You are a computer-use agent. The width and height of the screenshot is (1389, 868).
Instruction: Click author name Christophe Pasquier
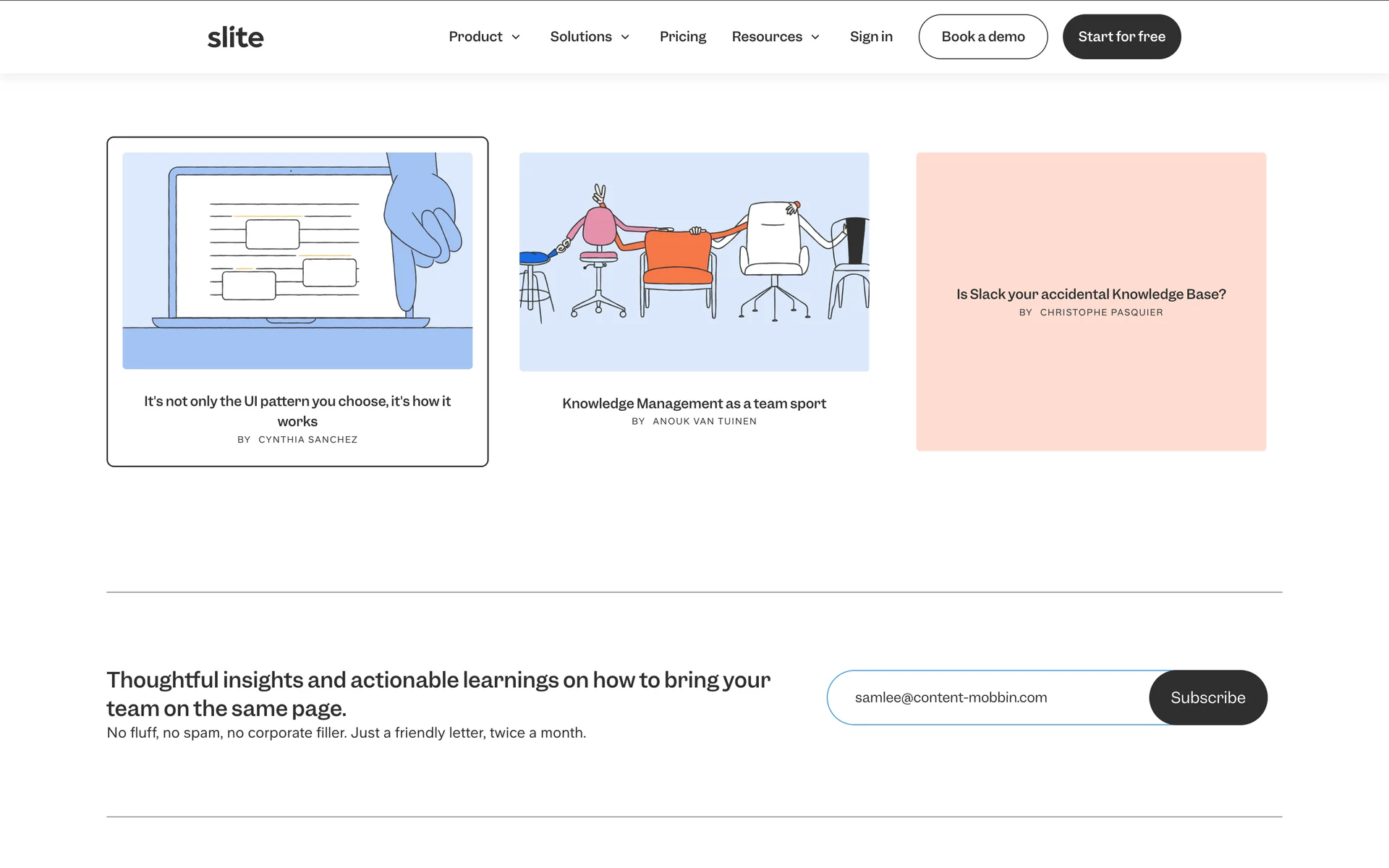(1101, 312)
